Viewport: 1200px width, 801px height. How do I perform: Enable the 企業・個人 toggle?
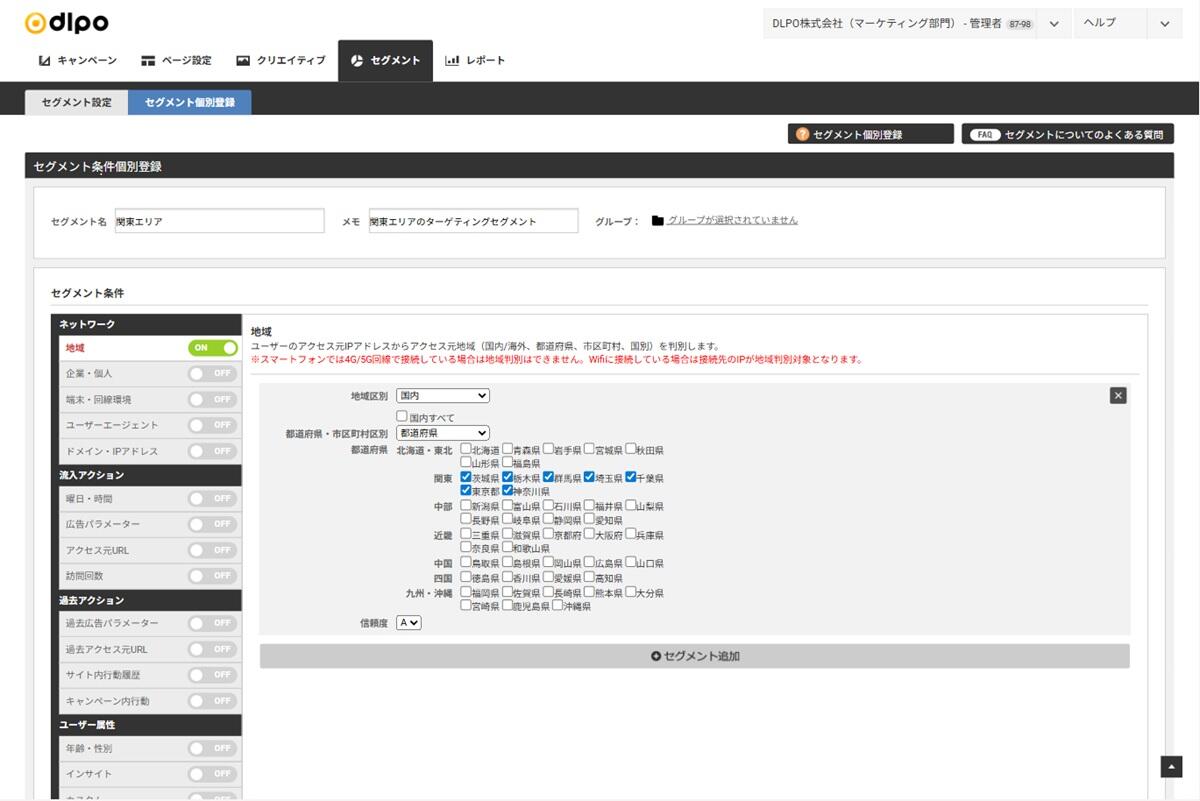[213, 373]
